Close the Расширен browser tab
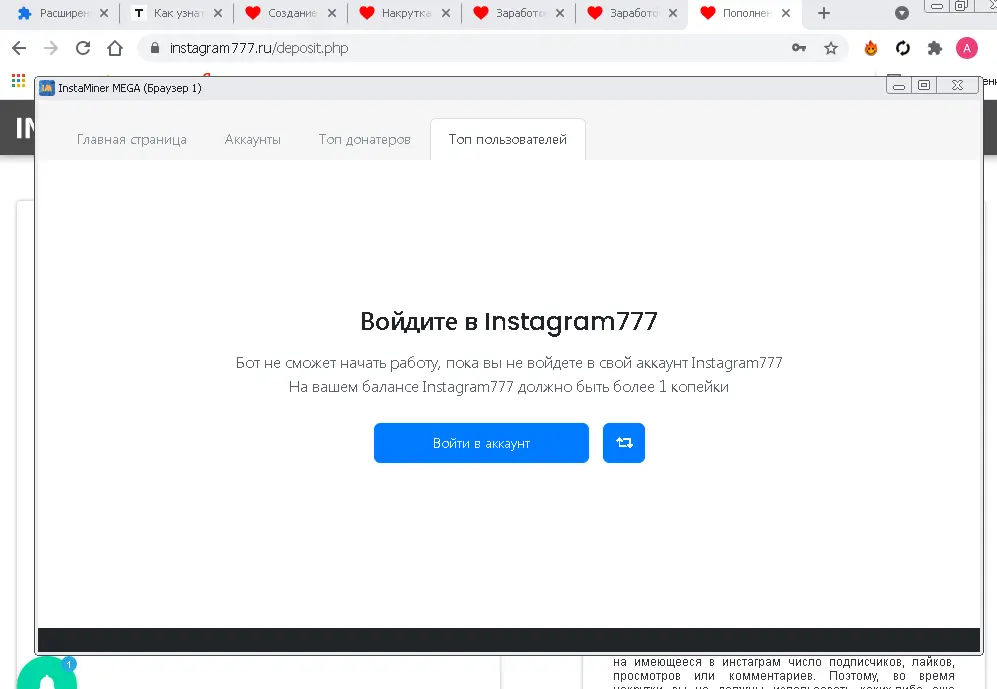The width and height of the screenshot is (997, 689). click(x=104, y=13)
